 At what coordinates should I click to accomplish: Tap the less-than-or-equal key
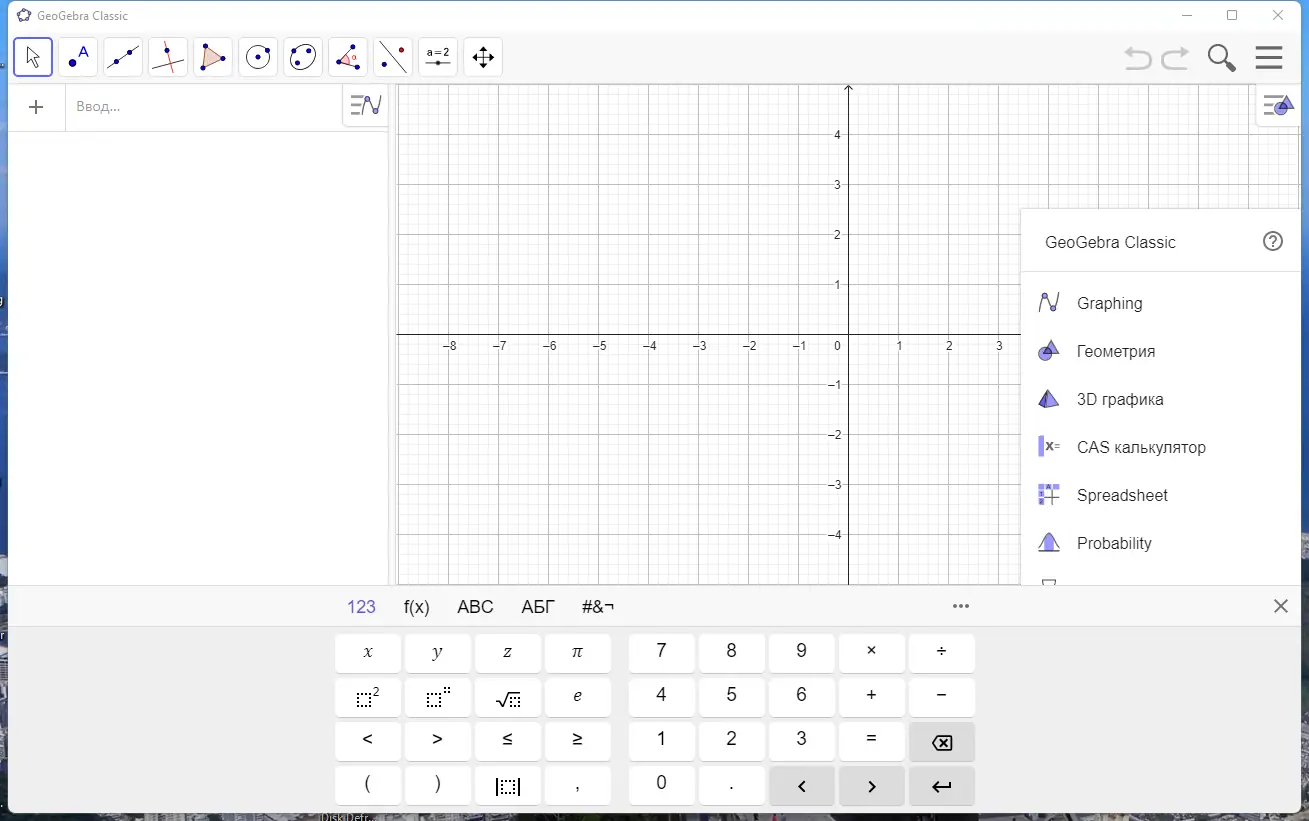click(508, 741)
